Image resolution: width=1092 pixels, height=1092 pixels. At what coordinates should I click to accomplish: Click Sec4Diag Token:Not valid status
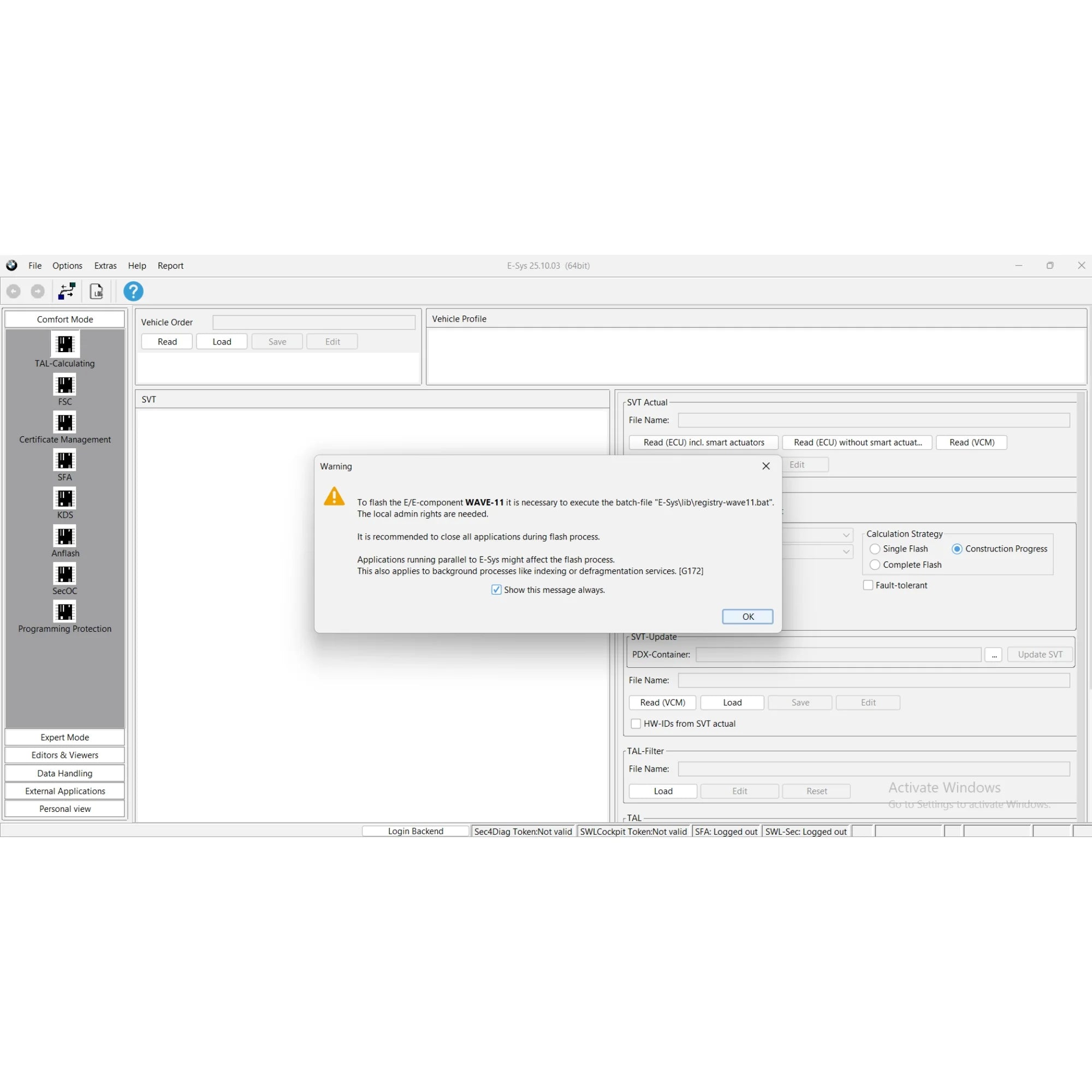pos(524,832)
